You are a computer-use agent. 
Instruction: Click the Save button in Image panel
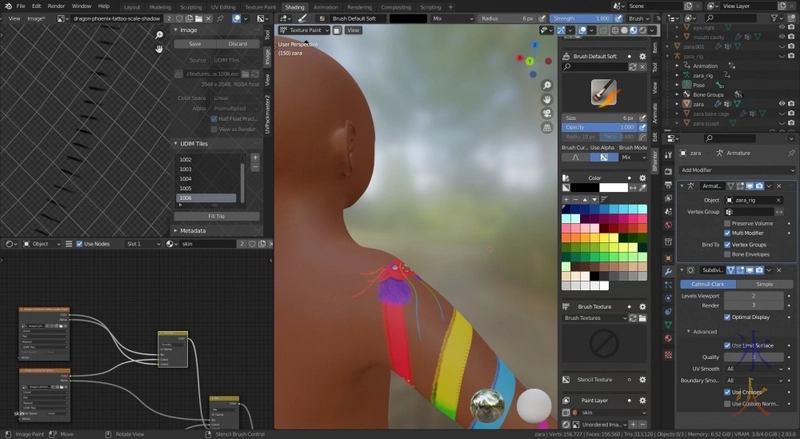coord(195,44)
